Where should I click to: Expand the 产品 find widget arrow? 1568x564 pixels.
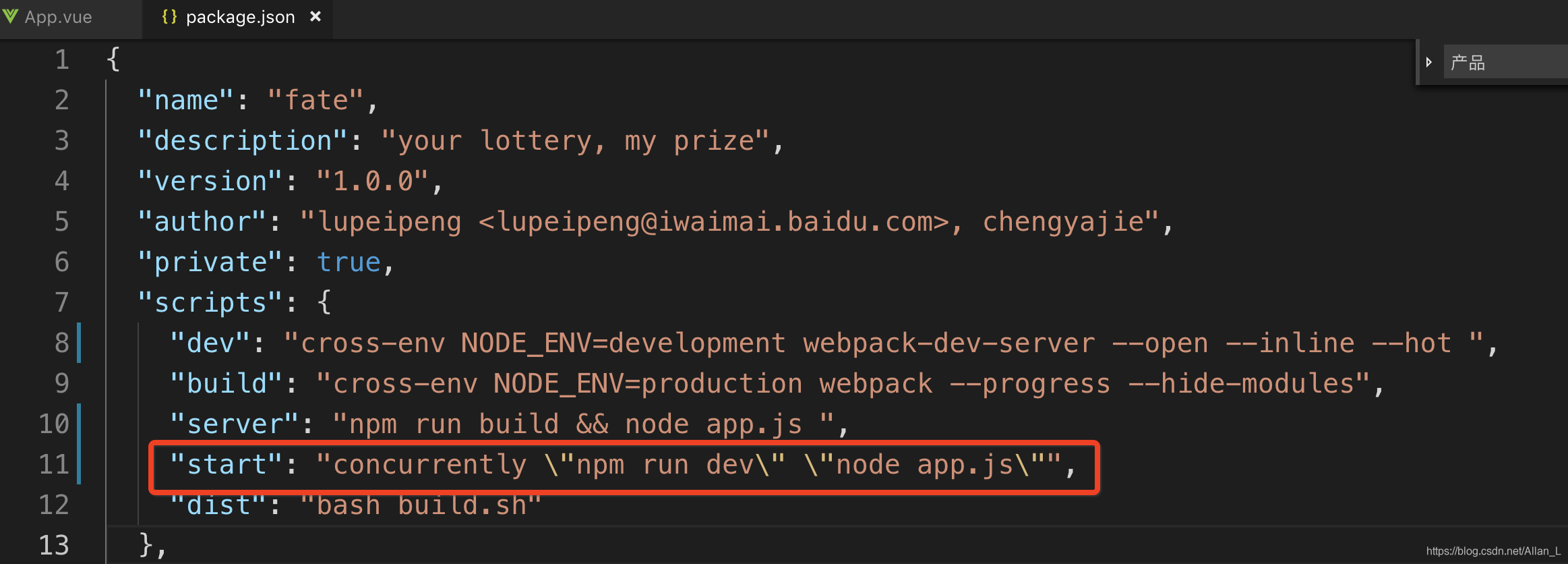[x=1428, y=62]
